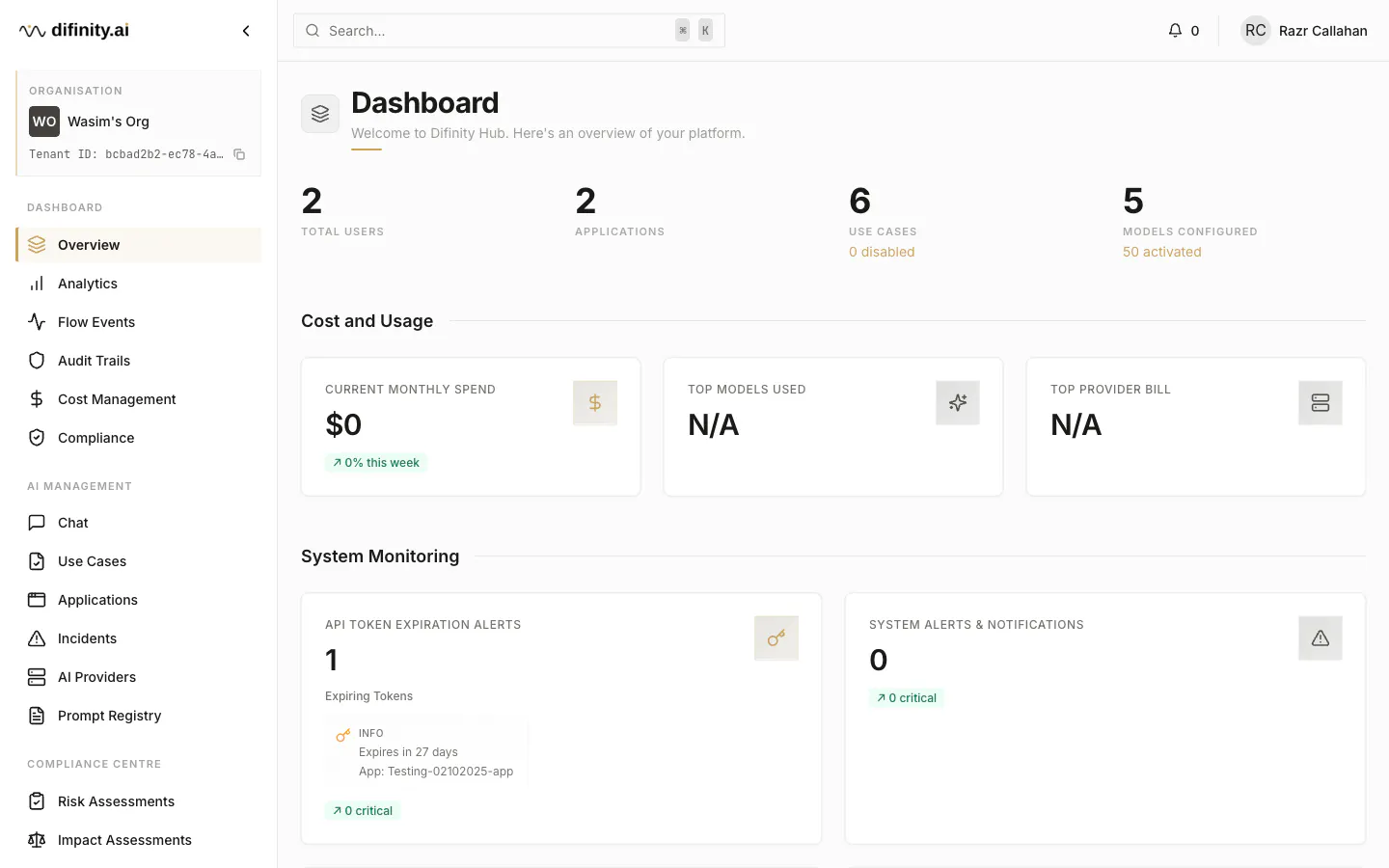Open Chat from the sidebar
This screenshot has width=1389, height=868.
[139, 523]
